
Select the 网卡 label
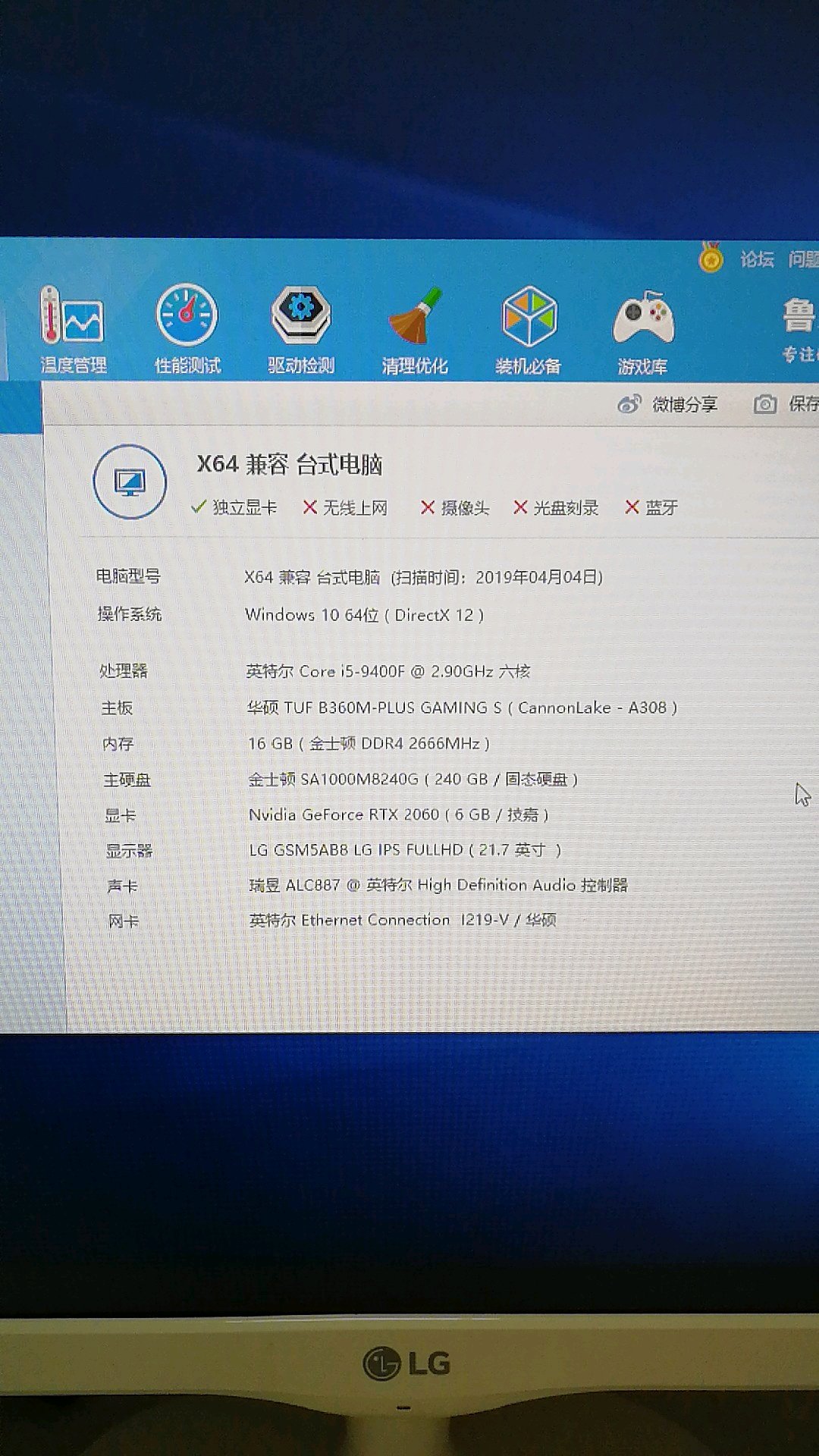click(x=124, y=921)
